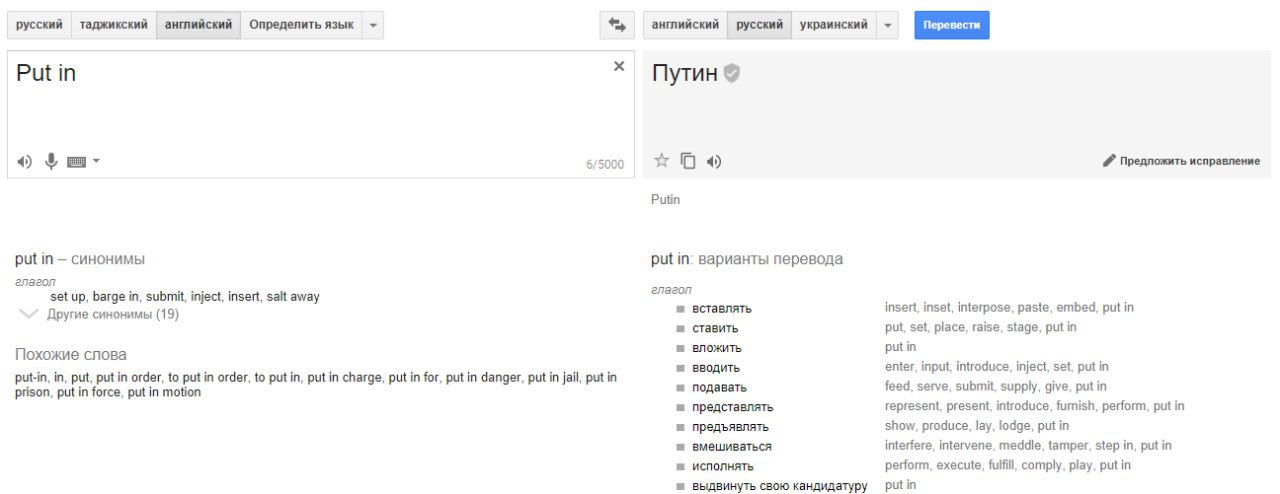
Task: Select английский as target language
Action: pyautogui.click(x=685, y=25)
